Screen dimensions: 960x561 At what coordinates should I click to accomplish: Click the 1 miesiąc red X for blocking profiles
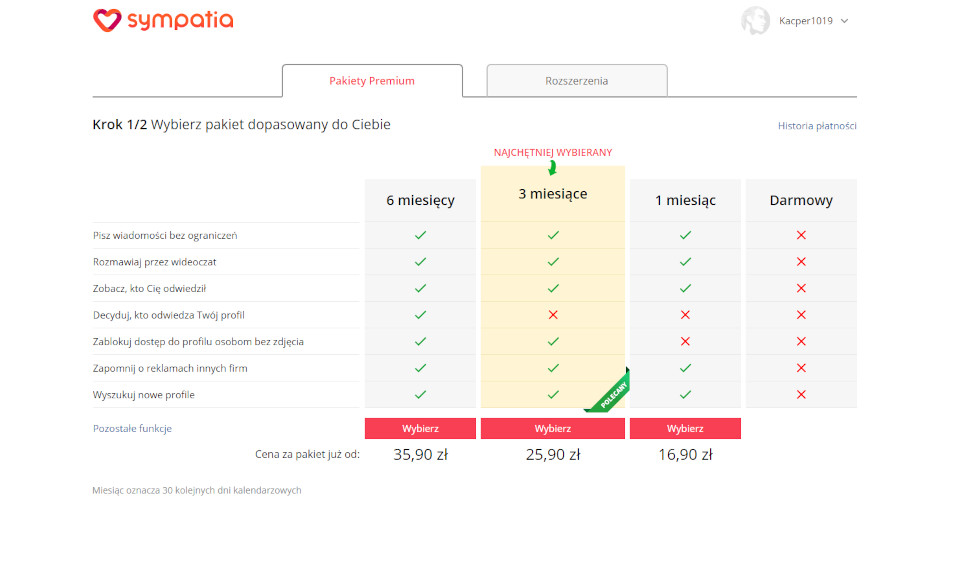point(685,341)
